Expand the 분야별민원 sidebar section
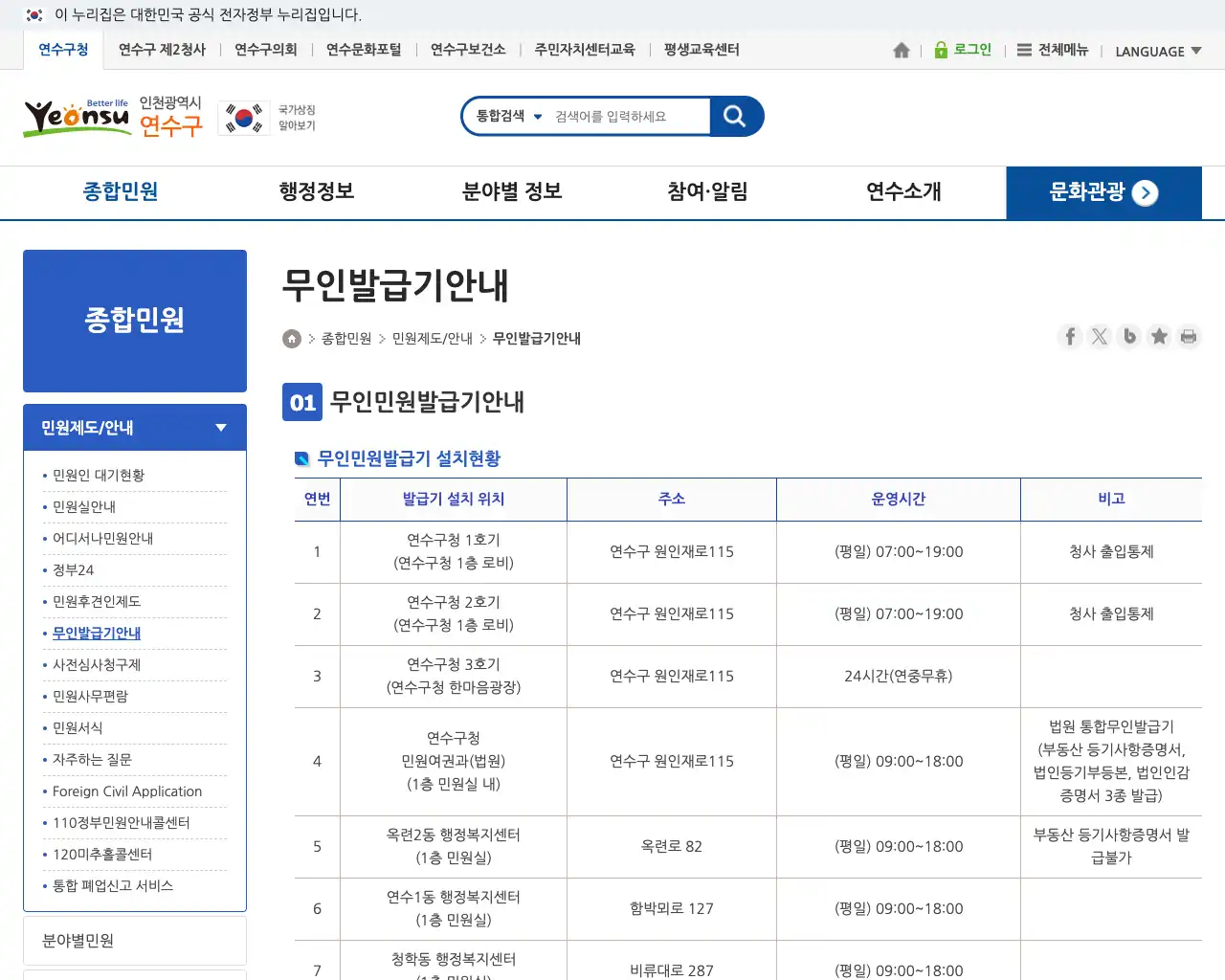 (135, 941)
